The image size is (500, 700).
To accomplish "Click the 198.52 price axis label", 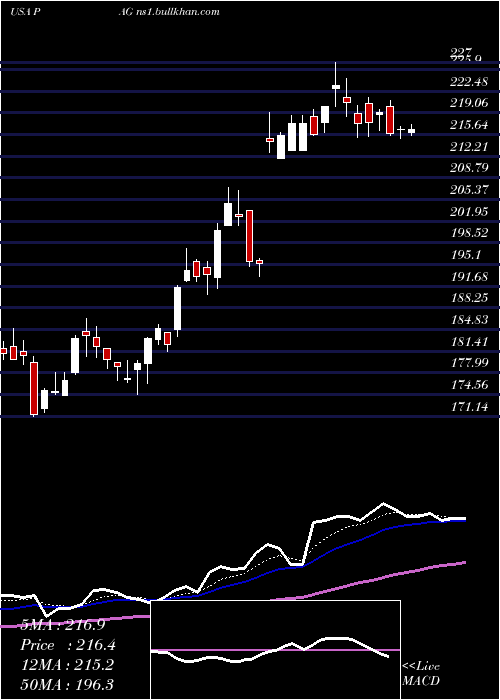I will [x=469, y=233].
